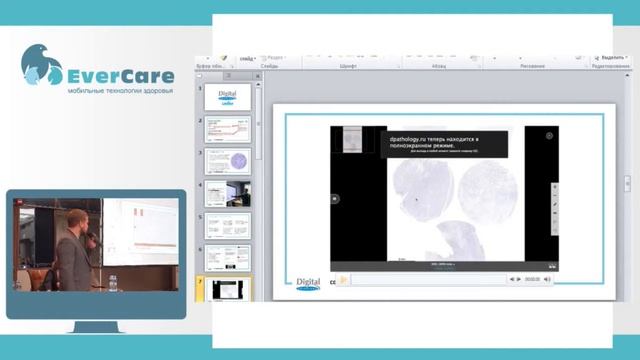Select the pencil annotation tool in viewer toolbar
The image size is (640, 360).
[x=555, y=204]
